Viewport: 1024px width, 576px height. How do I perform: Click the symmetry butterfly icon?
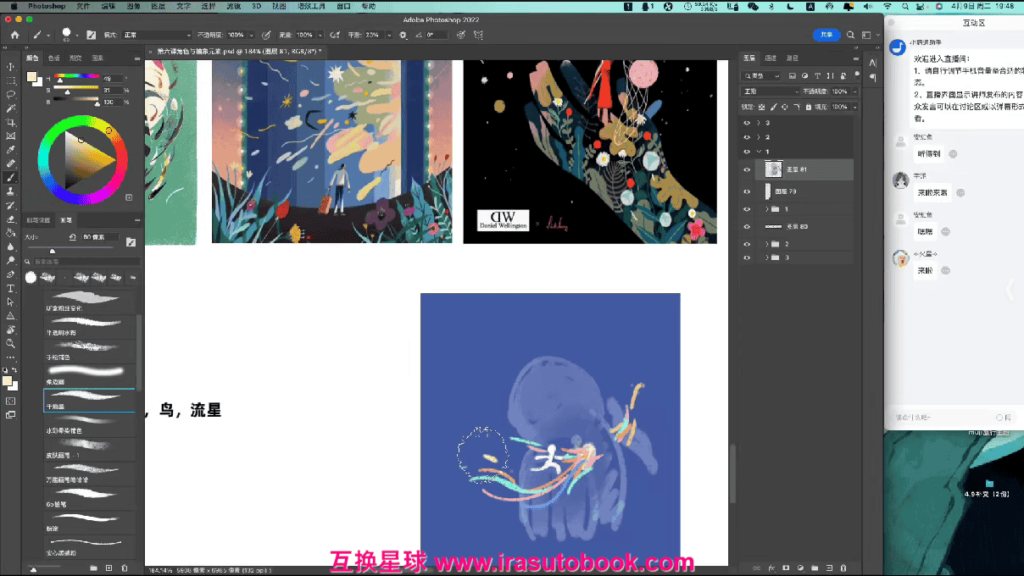click(479, 35)
